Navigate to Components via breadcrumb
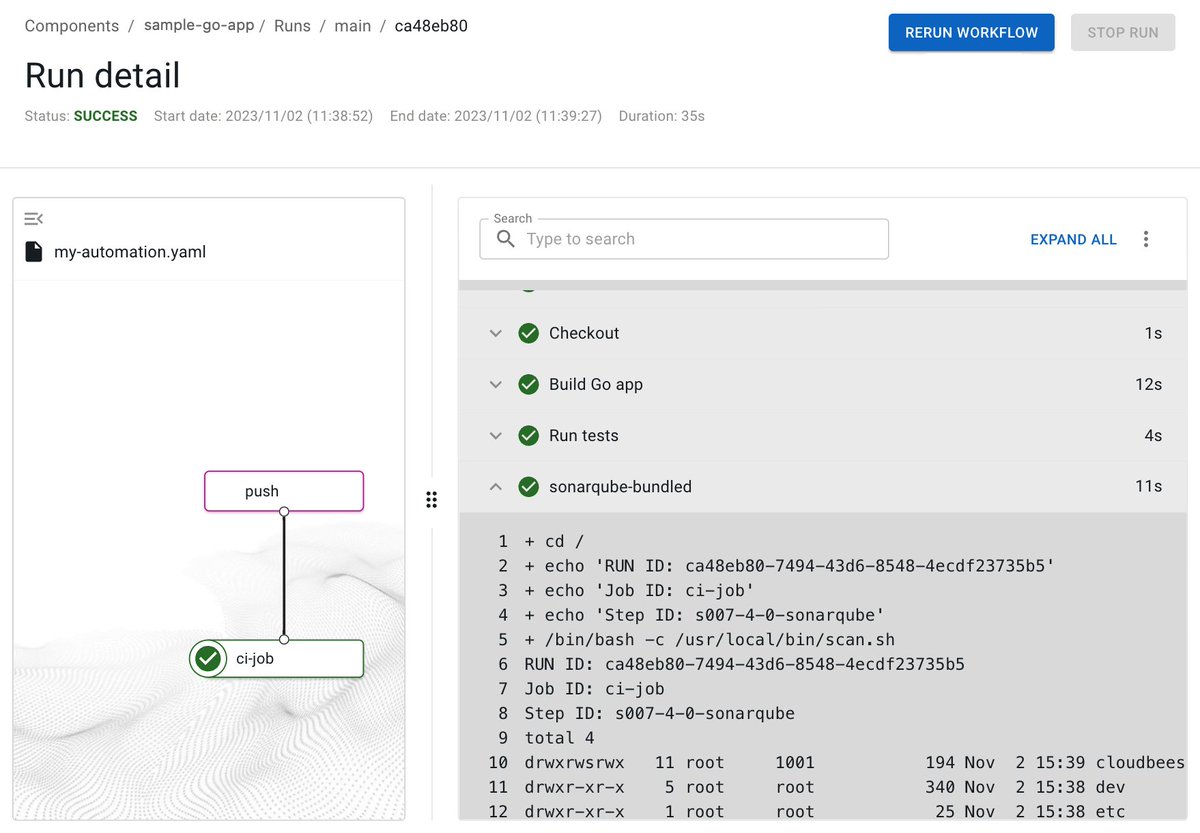The image size is (1200, 833). pos(71,25)
